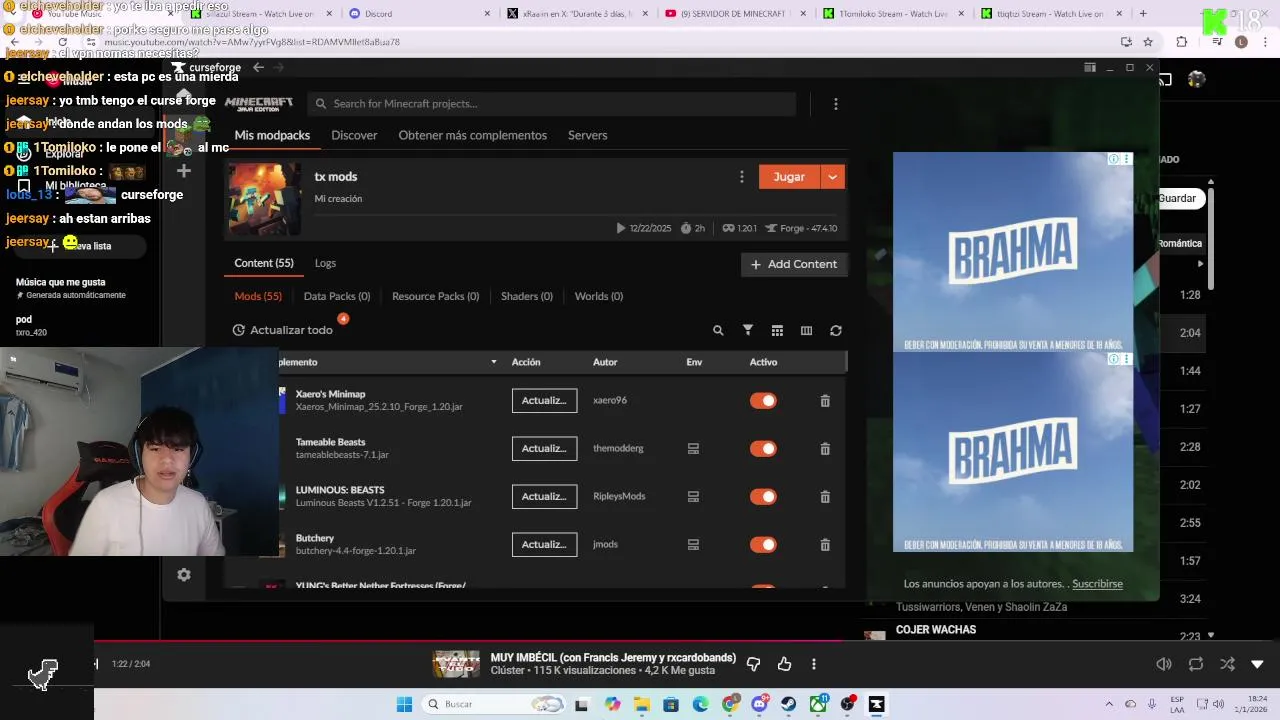Click COJER WACHAS song in queue
Viewport: 1280px width, 720px height.
tap(936, 630)
